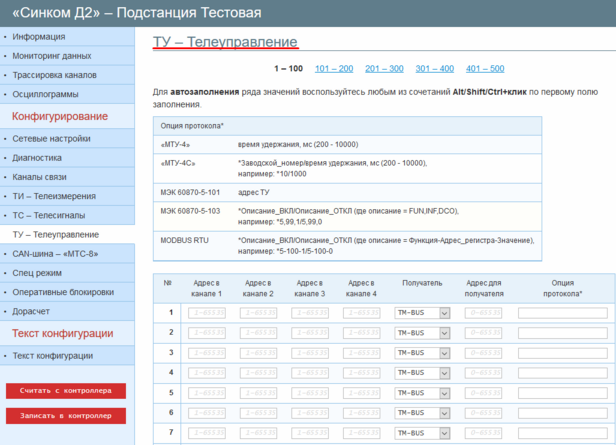Select row 5 Адрес в канале 3 field
Image resolution: width=616 pixels, height=445 pixels.
pyautogui.click(x=310, y=392)
